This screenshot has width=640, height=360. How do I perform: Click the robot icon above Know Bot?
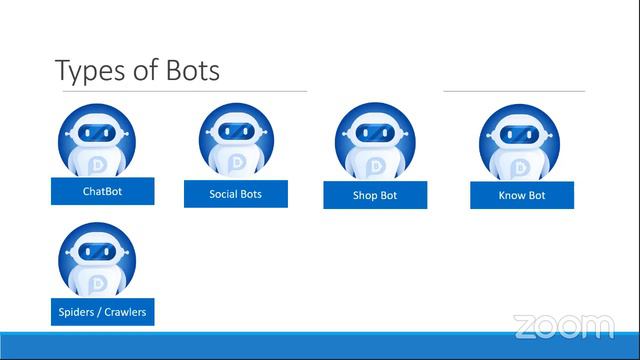(x=519, y=142)
